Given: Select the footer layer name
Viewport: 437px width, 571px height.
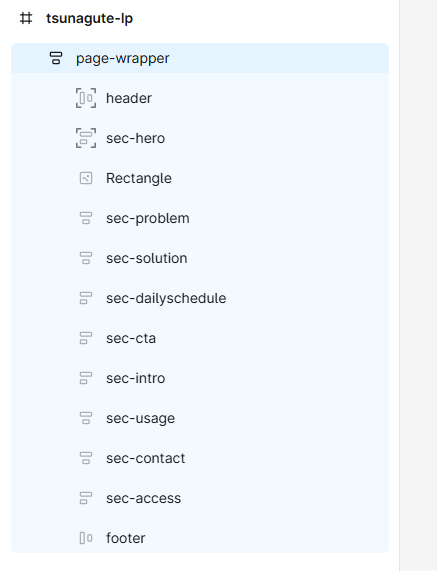Looking at the screenshot, I should 126,538.
